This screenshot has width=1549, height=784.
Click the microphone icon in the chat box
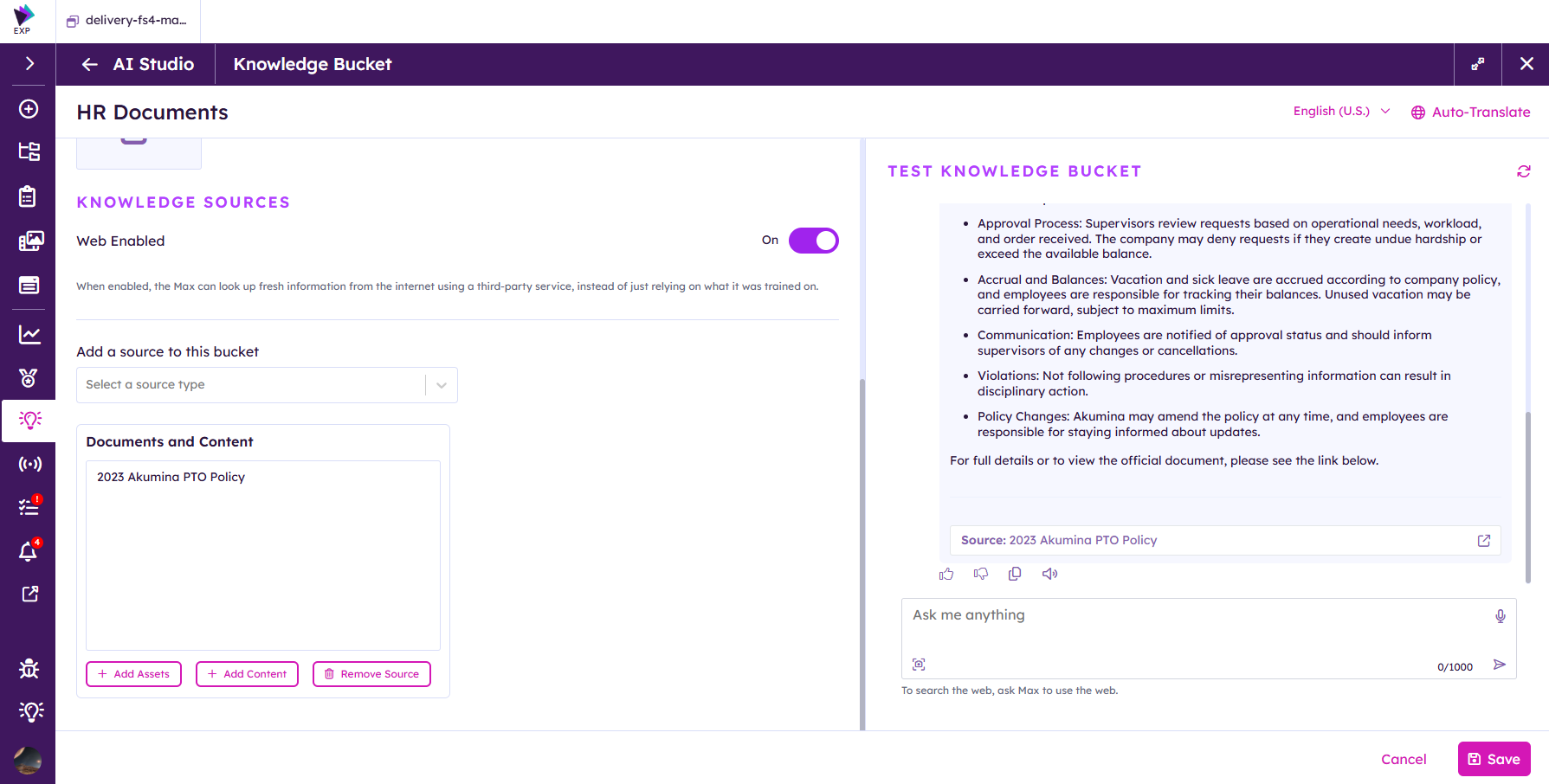click(x=1501, y=616)
